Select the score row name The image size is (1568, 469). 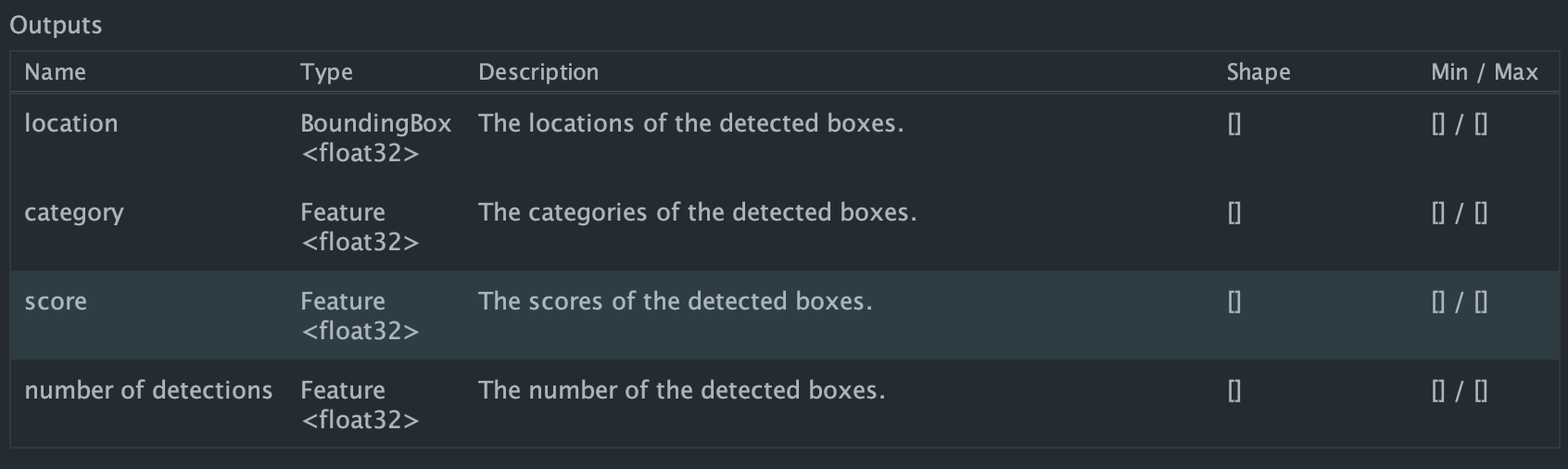pyautogui.click(x=56, y=302)
